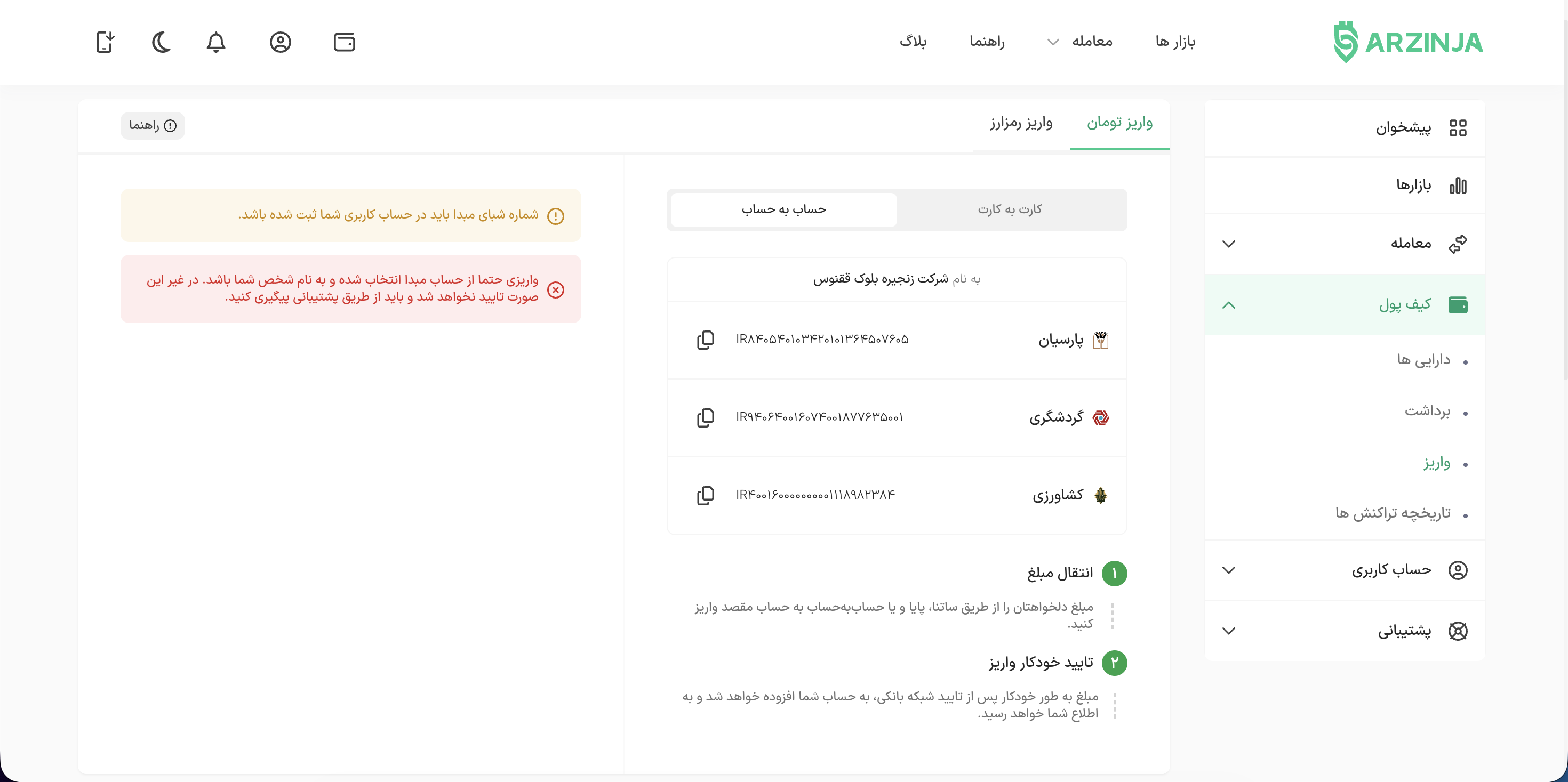Collapse the کیف پول sidebar section chevron
The height and width of the screenshot is (782, 1568).
[x=1229, y=305]
